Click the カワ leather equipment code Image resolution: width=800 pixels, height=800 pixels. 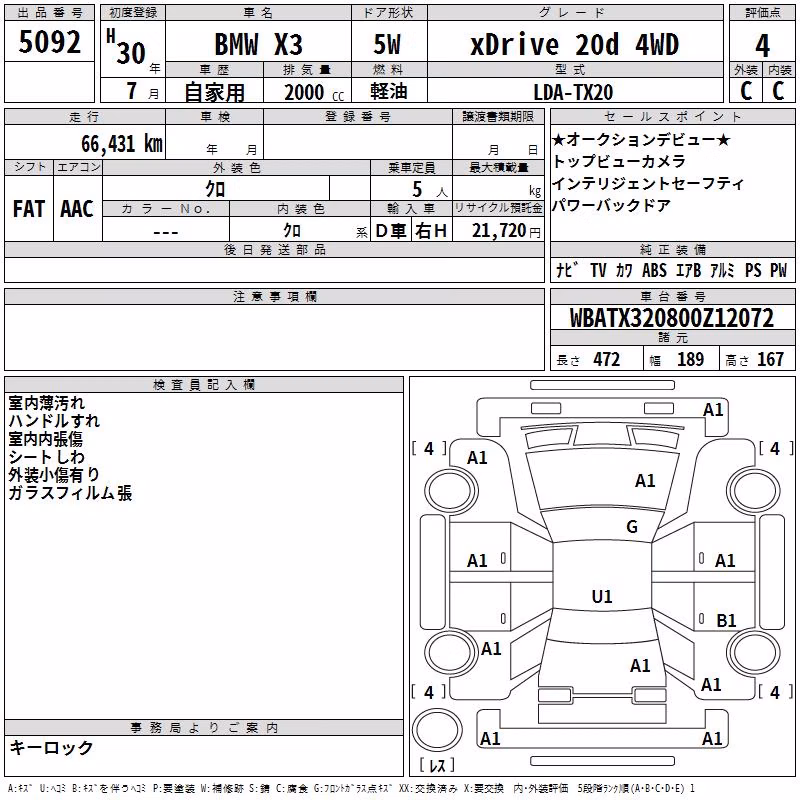[x=624, y=270]
